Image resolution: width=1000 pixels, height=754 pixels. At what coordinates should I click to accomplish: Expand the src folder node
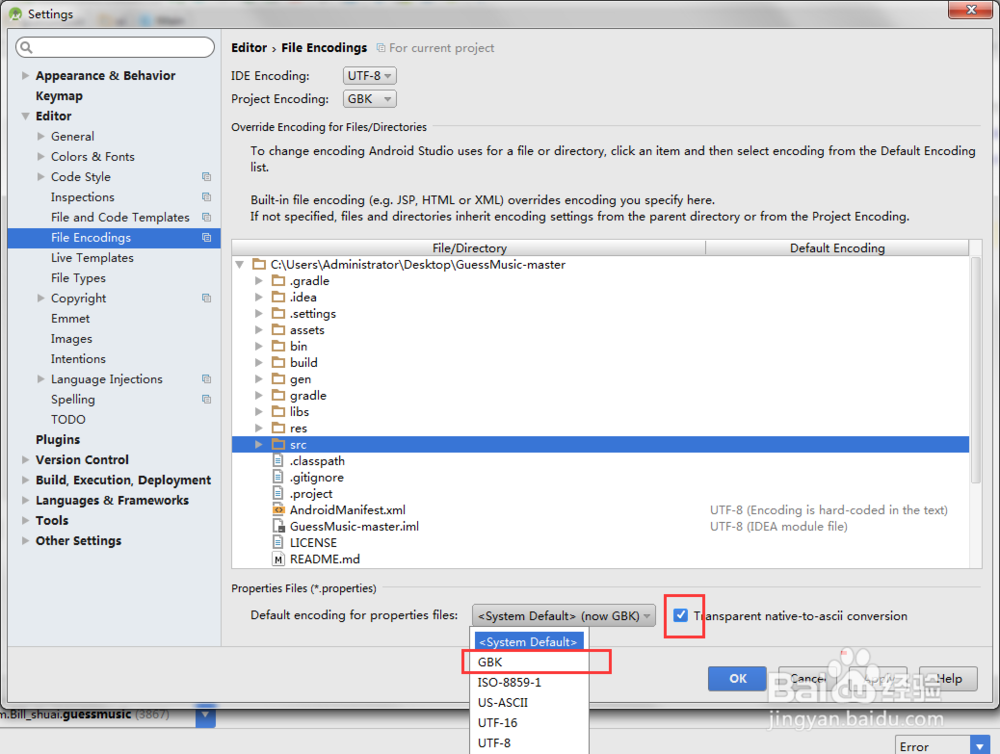click(258, 445)
